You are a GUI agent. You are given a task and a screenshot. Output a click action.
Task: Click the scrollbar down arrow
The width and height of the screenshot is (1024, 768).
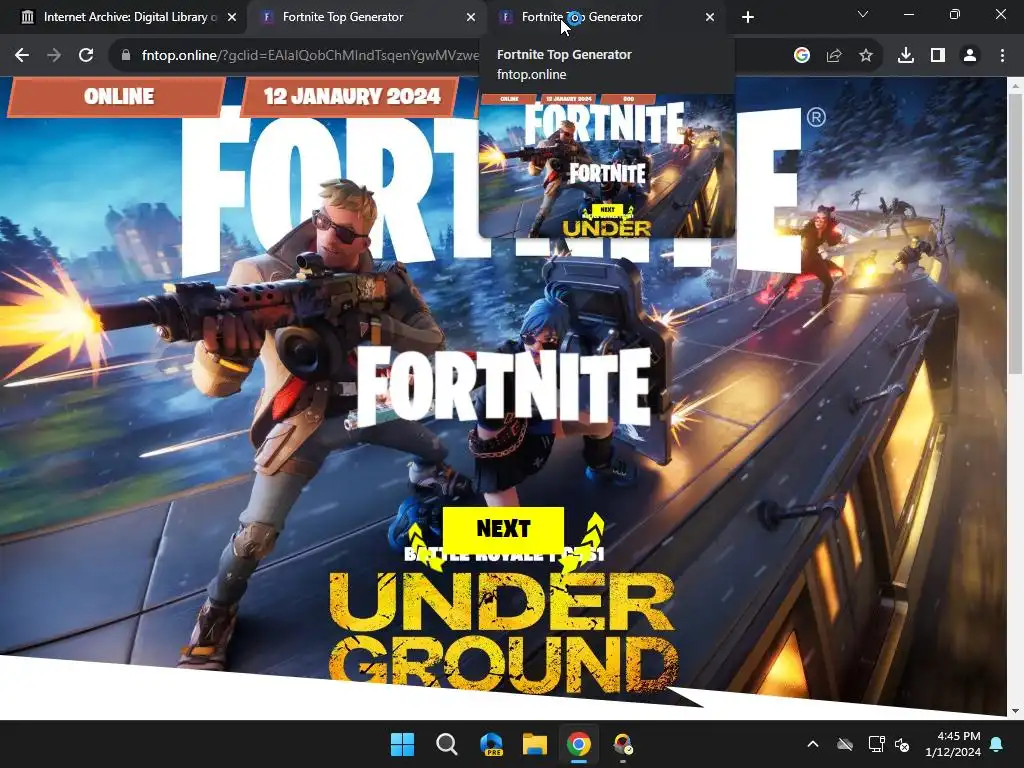[1015, 711]
